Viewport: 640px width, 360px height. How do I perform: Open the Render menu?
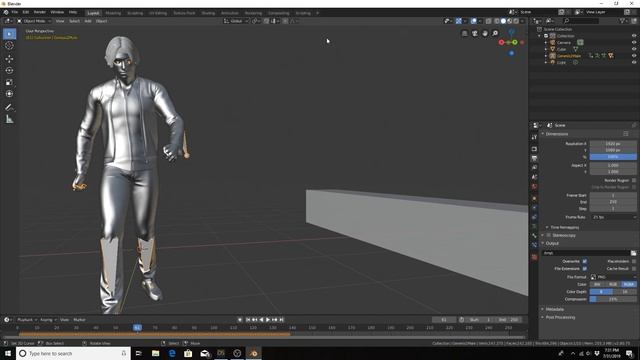click(x=40, y=12)
